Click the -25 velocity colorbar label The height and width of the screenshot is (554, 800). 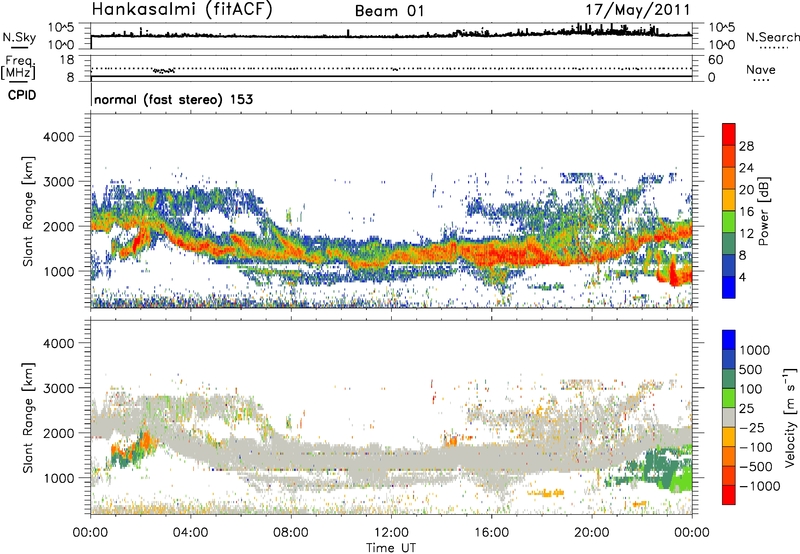(x=751, y=428)
